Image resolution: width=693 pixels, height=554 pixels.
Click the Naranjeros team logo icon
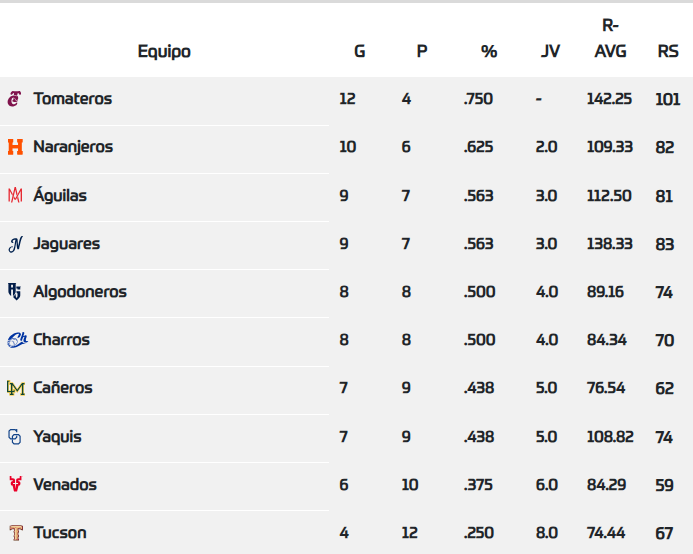point(15,147)
